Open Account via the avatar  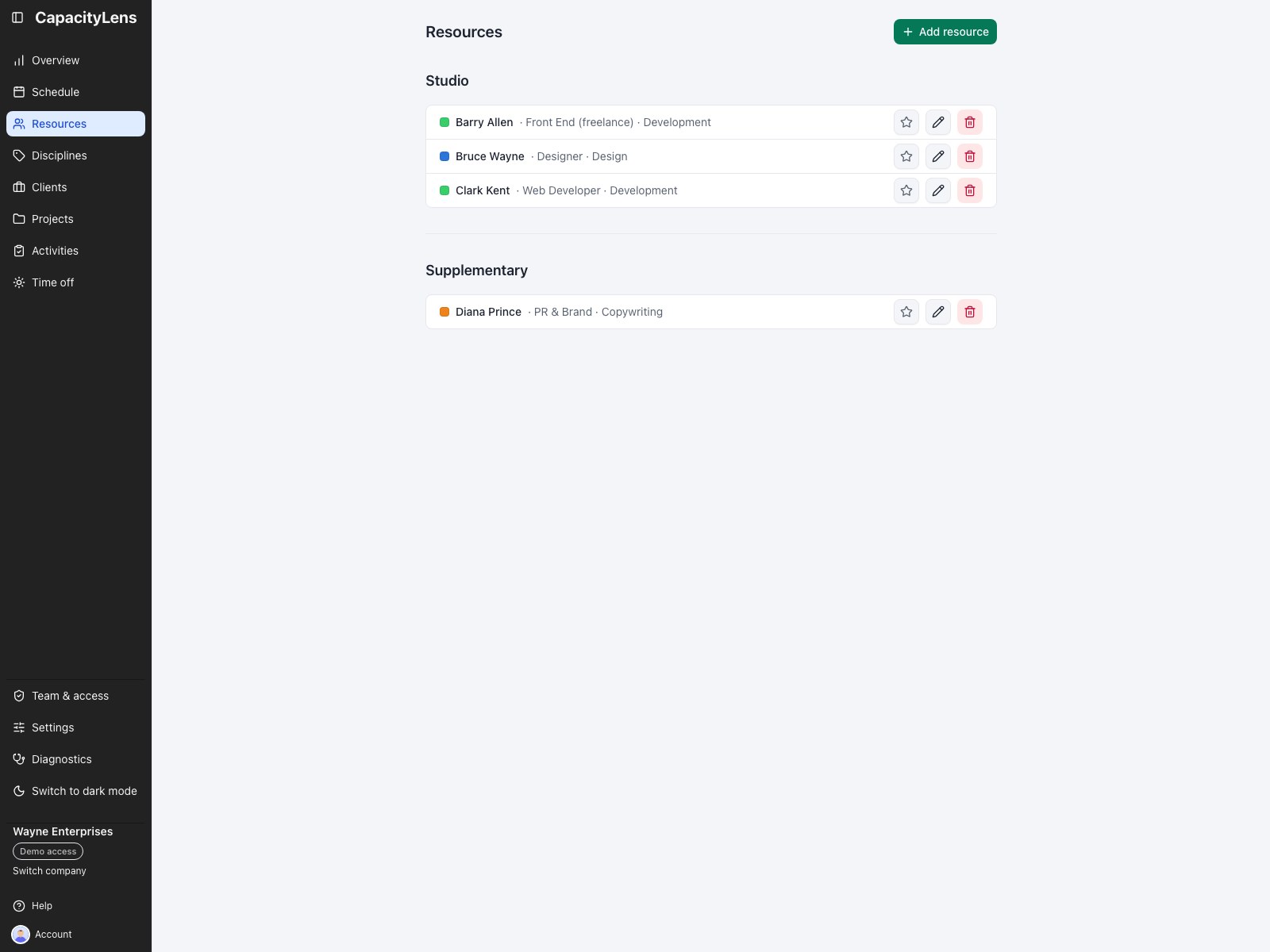(21, 935)
